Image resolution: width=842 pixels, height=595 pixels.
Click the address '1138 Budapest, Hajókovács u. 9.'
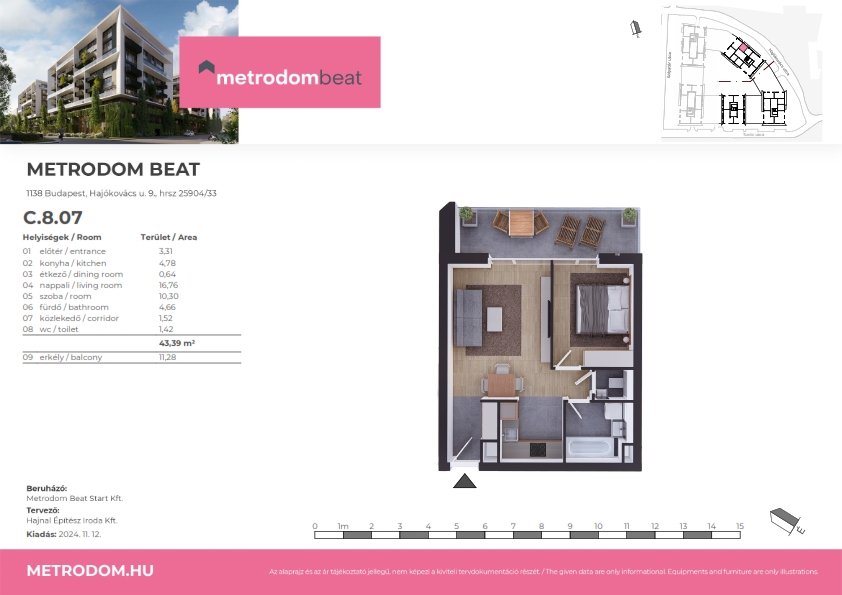click(x=91, y=193)
